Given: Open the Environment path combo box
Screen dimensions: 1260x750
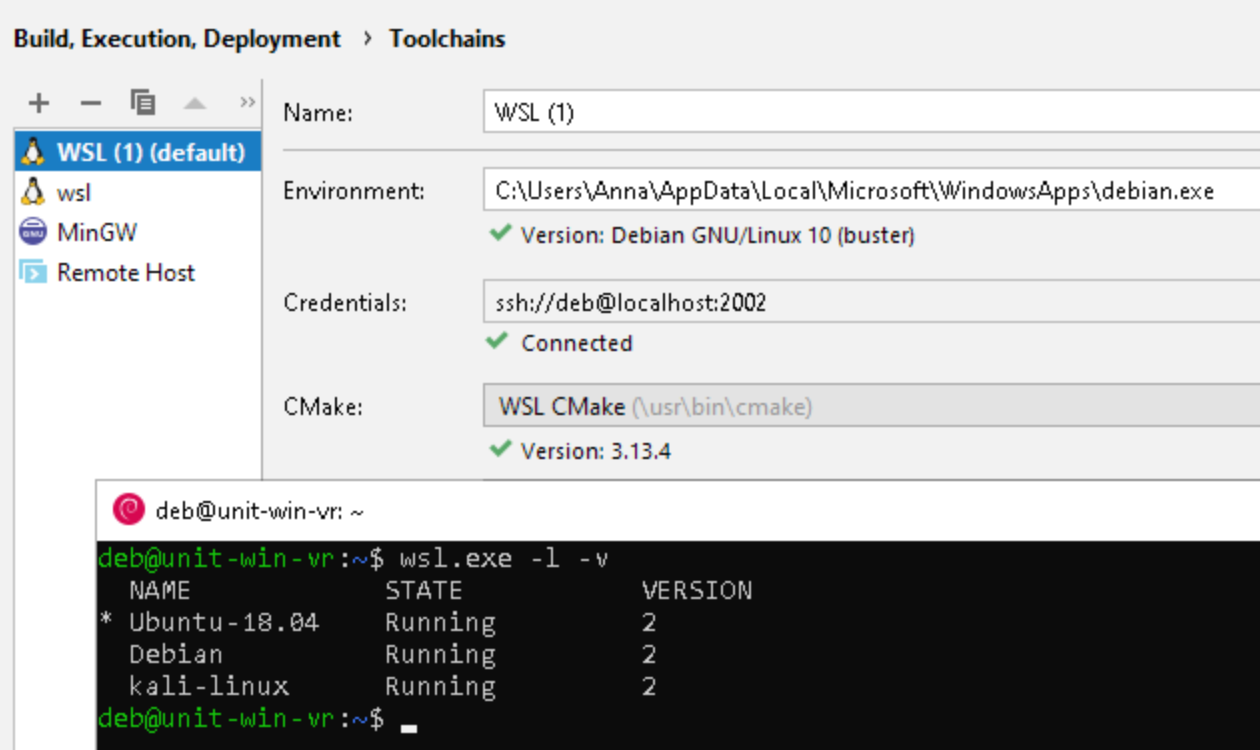Looking at the screenshot, I should [x=871, y=190].
